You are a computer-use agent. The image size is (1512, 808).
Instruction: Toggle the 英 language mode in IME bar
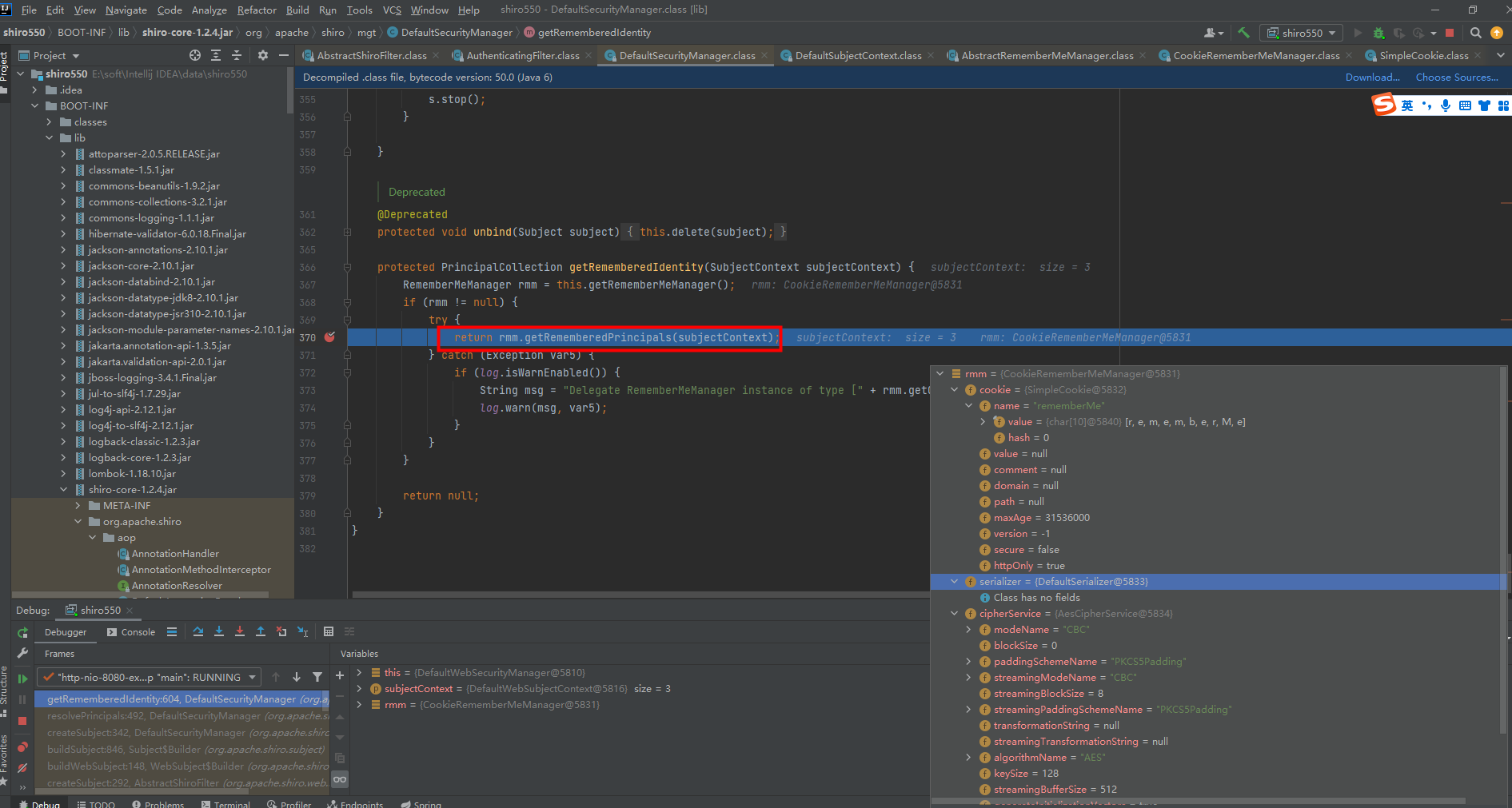[x=1407, y=105]
